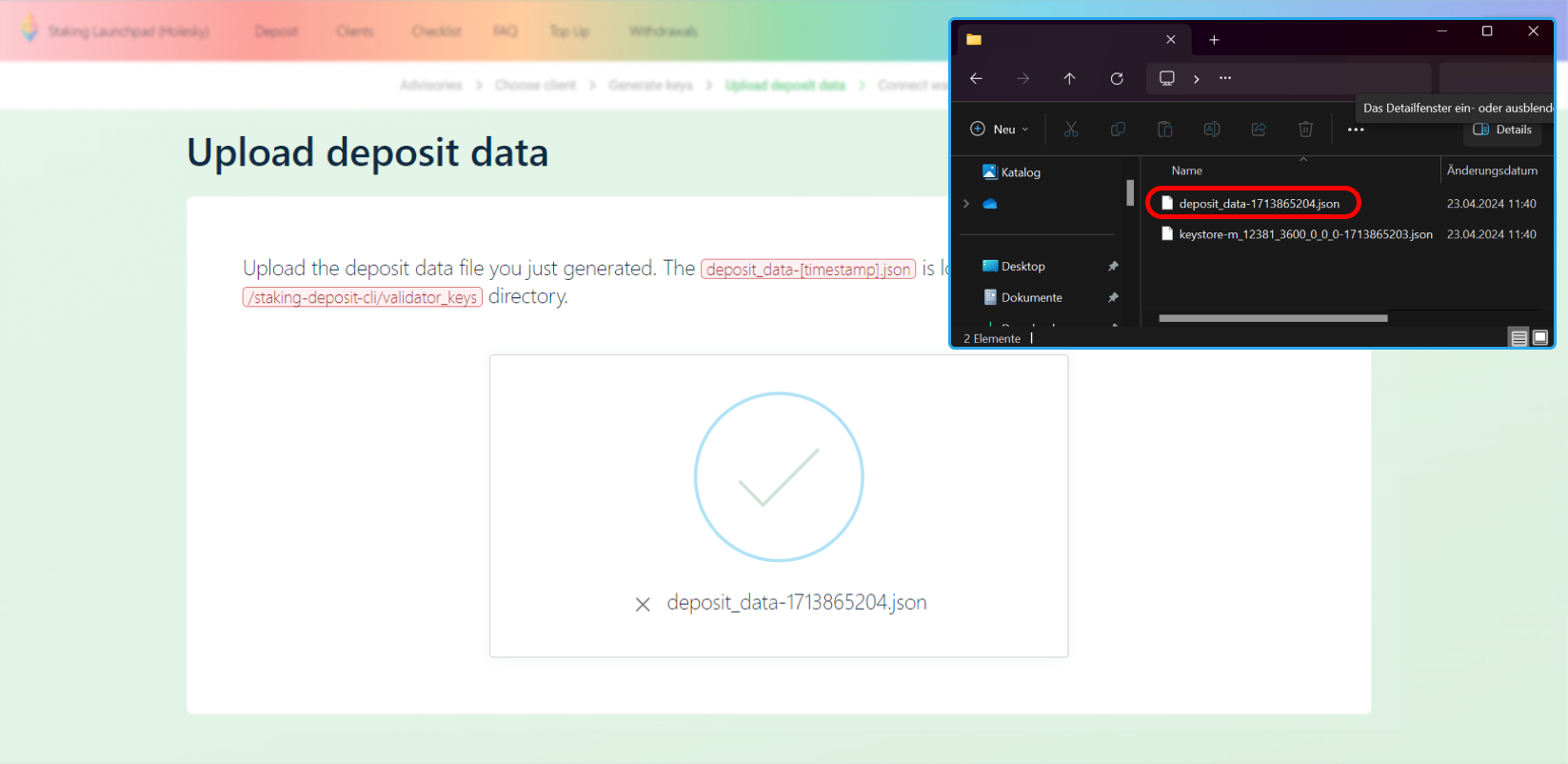Click the Delete trash icon in Explorer toolbar
The width and height of the screenshot is (1568, 764).
(1305, 129)
